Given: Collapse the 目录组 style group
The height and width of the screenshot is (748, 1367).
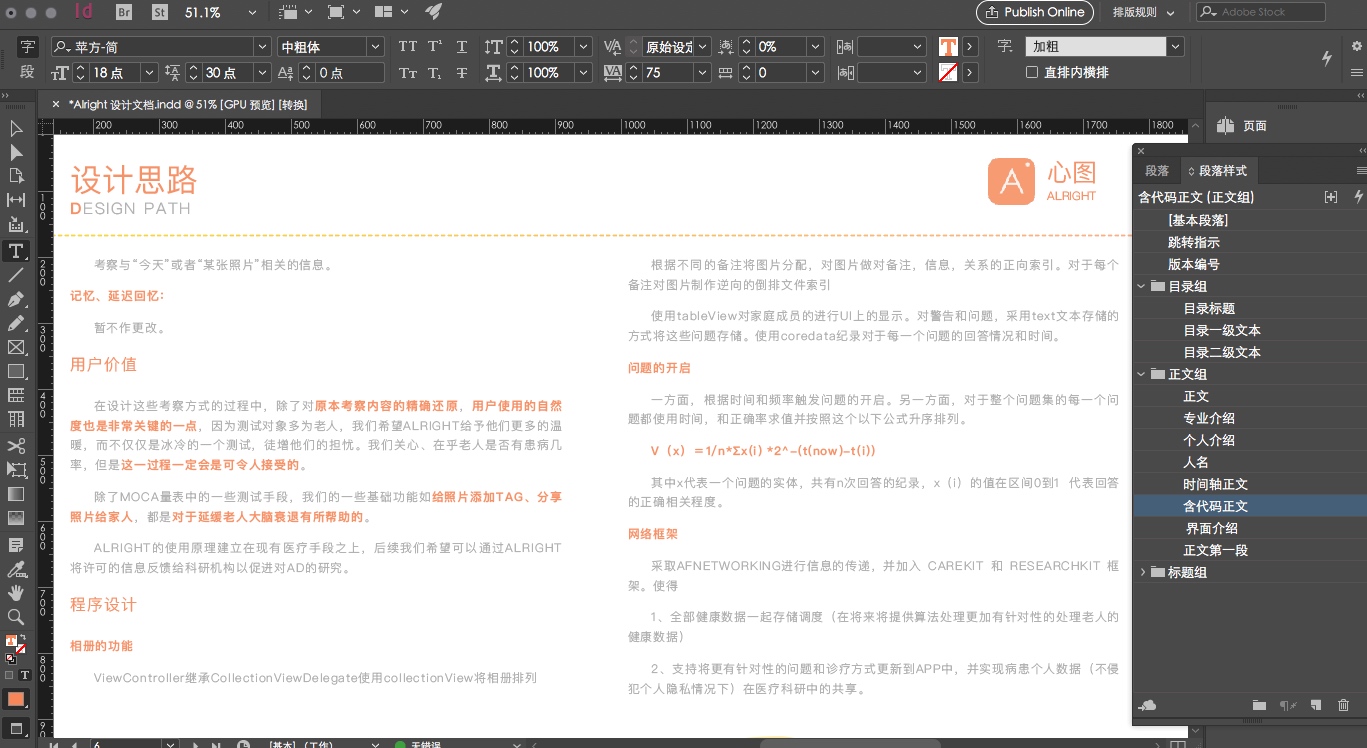Looking at the screenshot, I should [1143, 287].
